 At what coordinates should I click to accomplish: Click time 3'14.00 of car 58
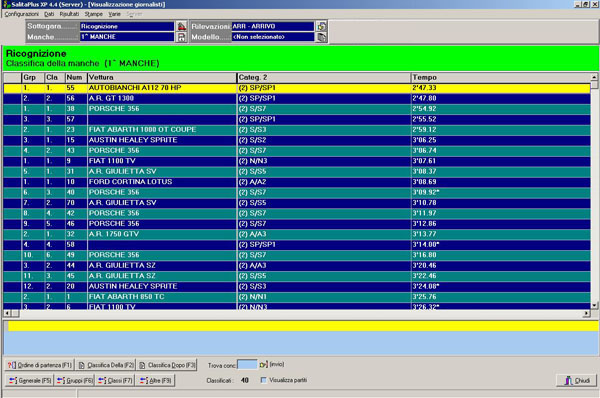426,245
